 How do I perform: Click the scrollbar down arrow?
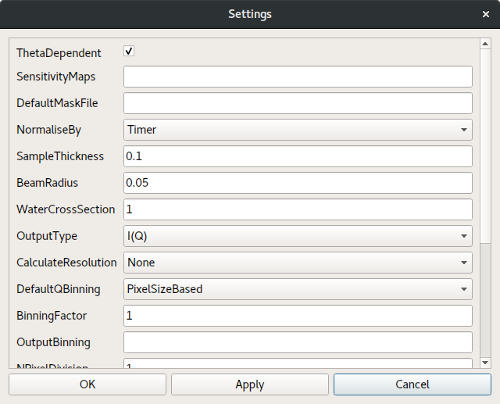point(485,362)
